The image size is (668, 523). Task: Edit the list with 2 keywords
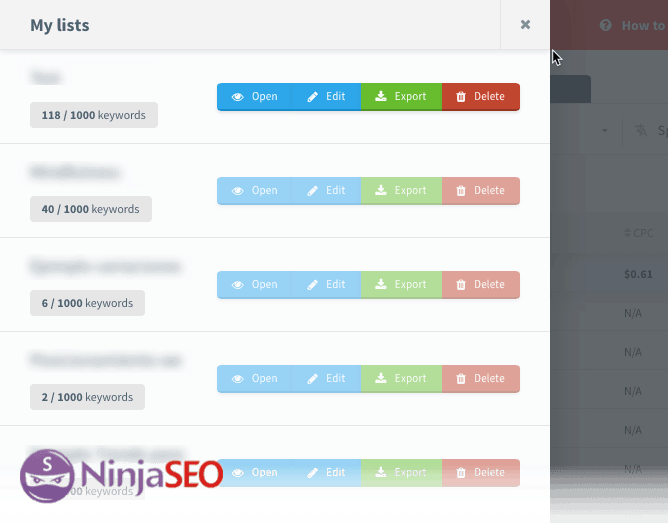coord(326,379)
